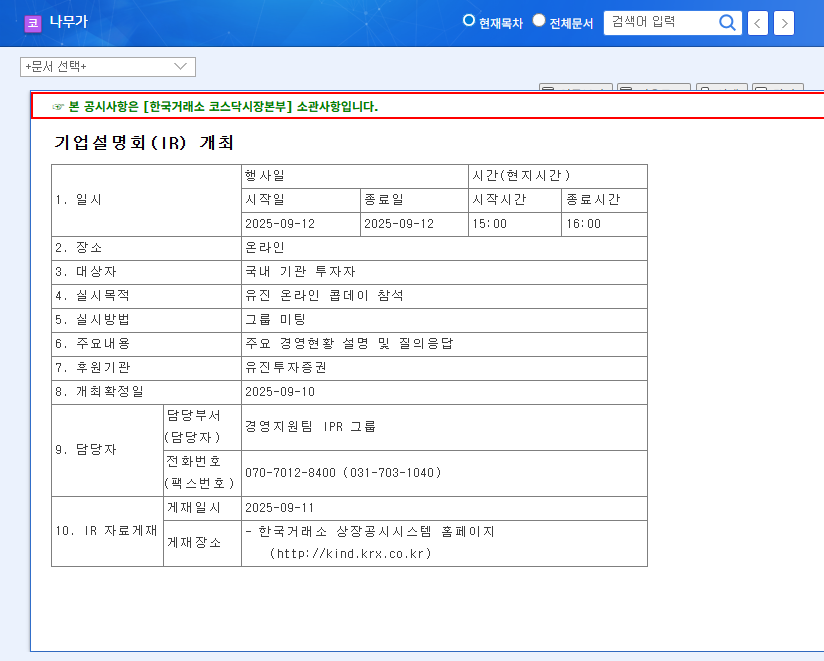Select the 2025-09-12 start date cell
The image size is (824, 661).
(299, 223)
